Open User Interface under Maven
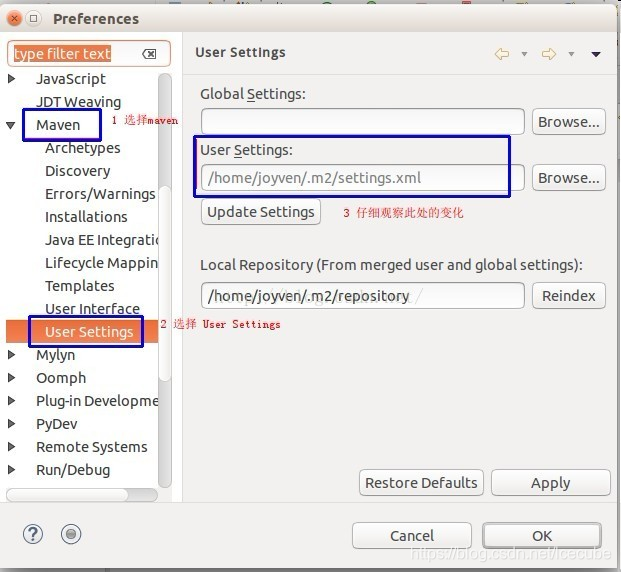 click(x=92, y=309)
